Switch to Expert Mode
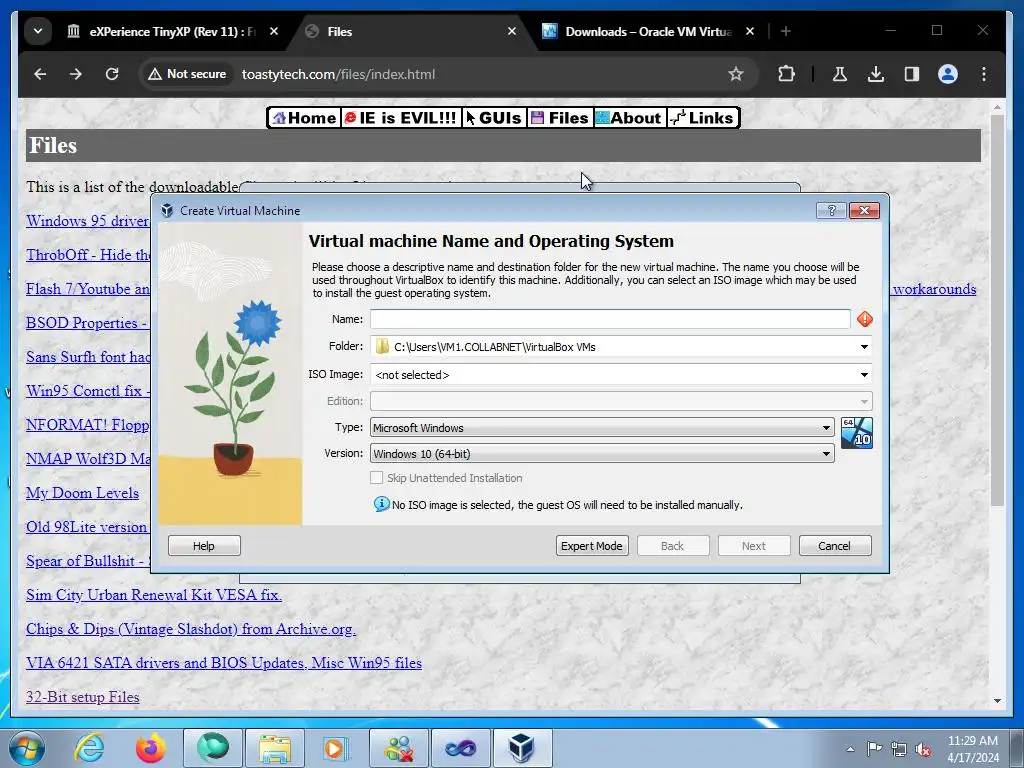The width and height of the screenshot is (1024, 768). pyautogui.click(x=592, y=546)
